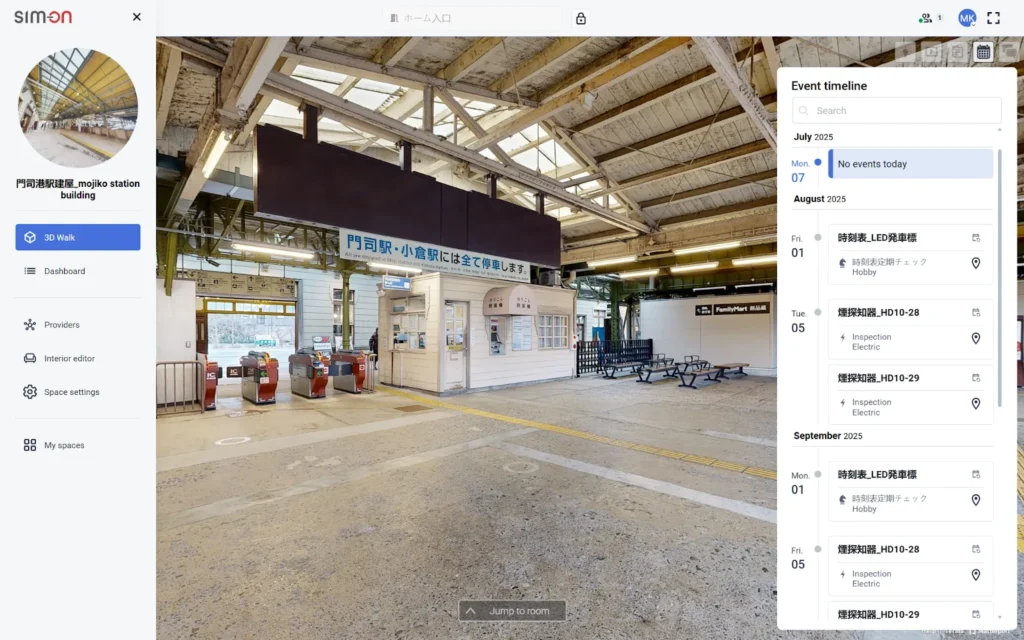Toggle fullscreen mode
This screenshot has height=640, width=1024.
[993, 18]
